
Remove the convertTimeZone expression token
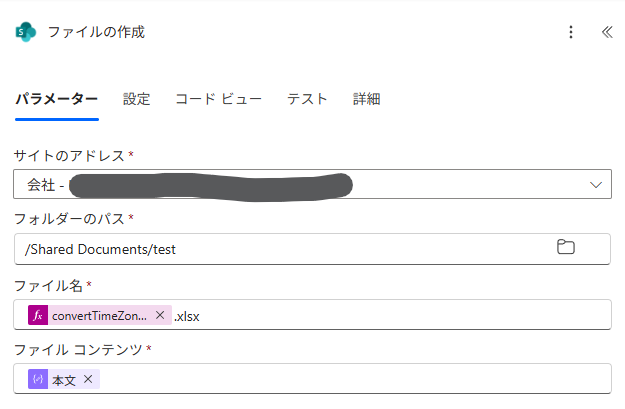click(x=160, y=315)
